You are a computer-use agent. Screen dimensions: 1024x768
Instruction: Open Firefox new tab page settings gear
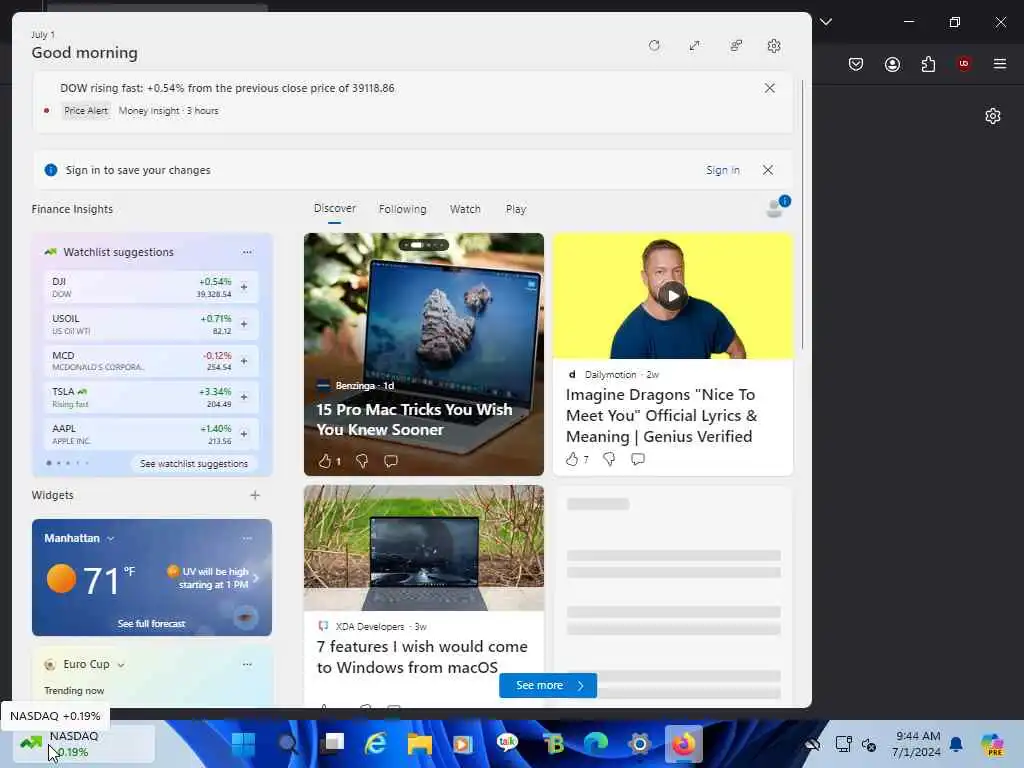(x=993, y=116)
